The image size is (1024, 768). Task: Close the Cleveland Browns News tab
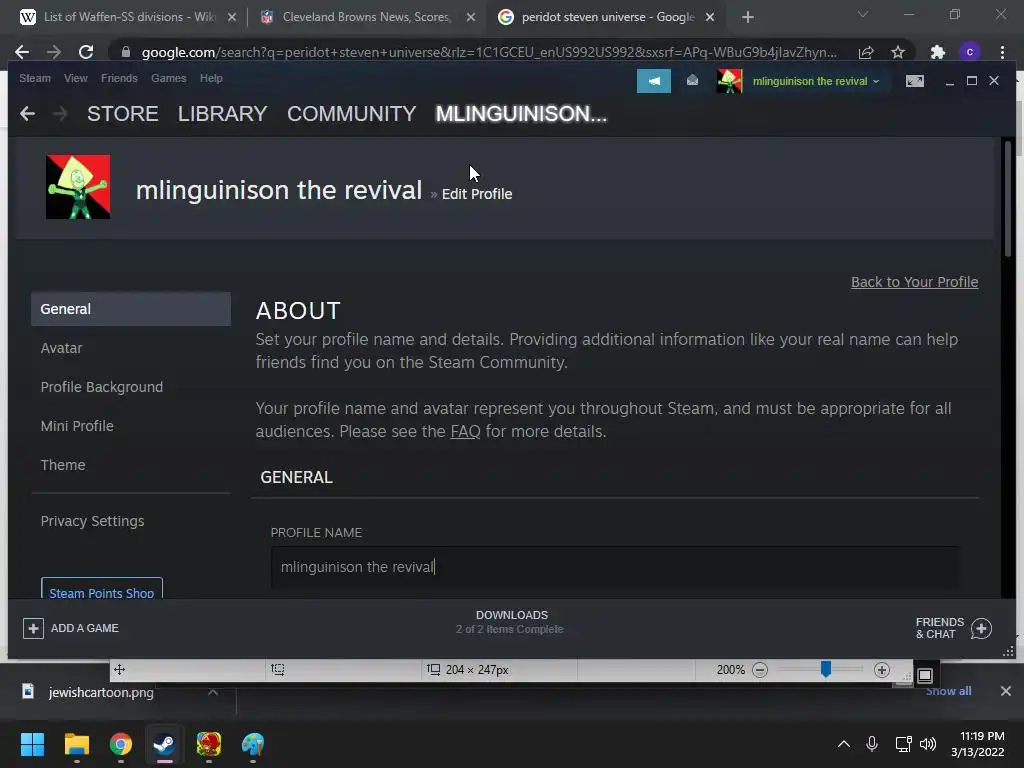coord(471,18)
